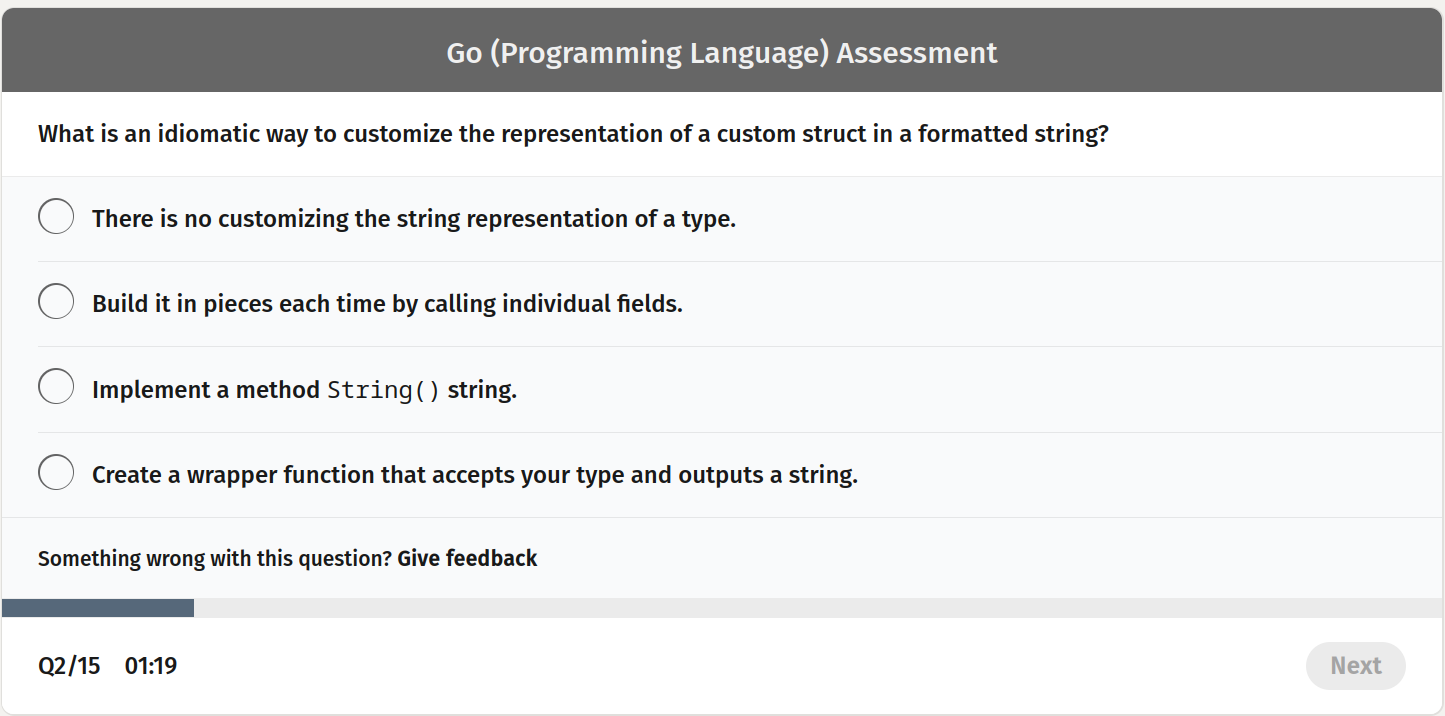
Task: Click the 01:19 countdown timer
Action: click(151, 664)
